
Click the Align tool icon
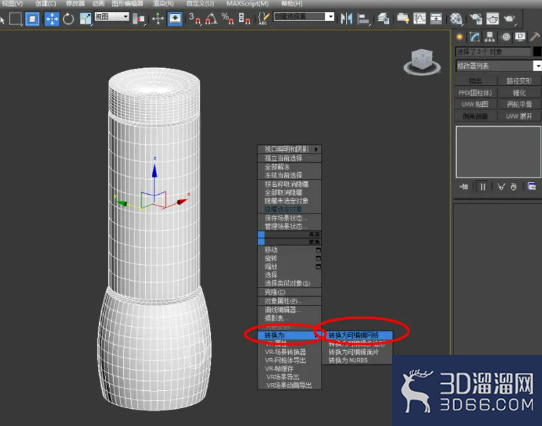363,19
